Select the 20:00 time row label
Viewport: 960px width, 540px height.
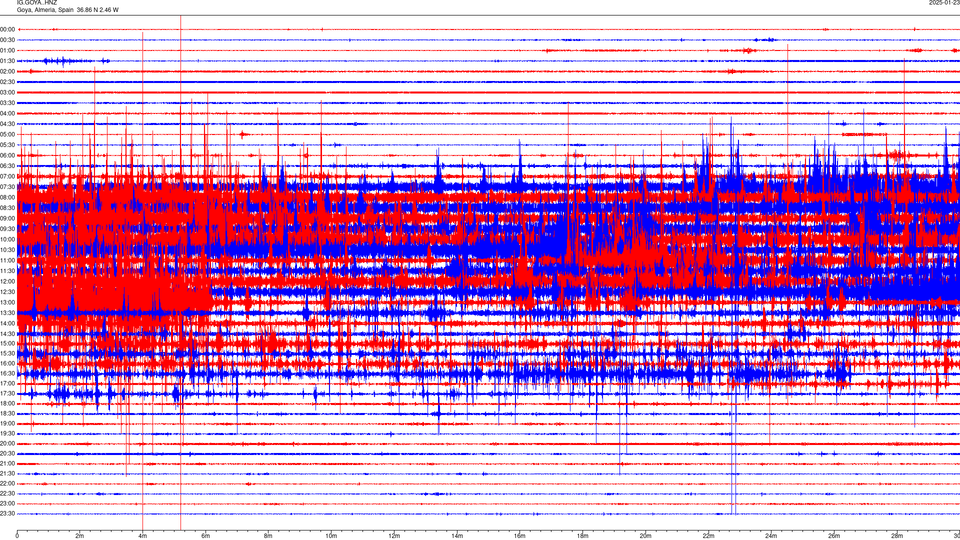click(7, 444)
